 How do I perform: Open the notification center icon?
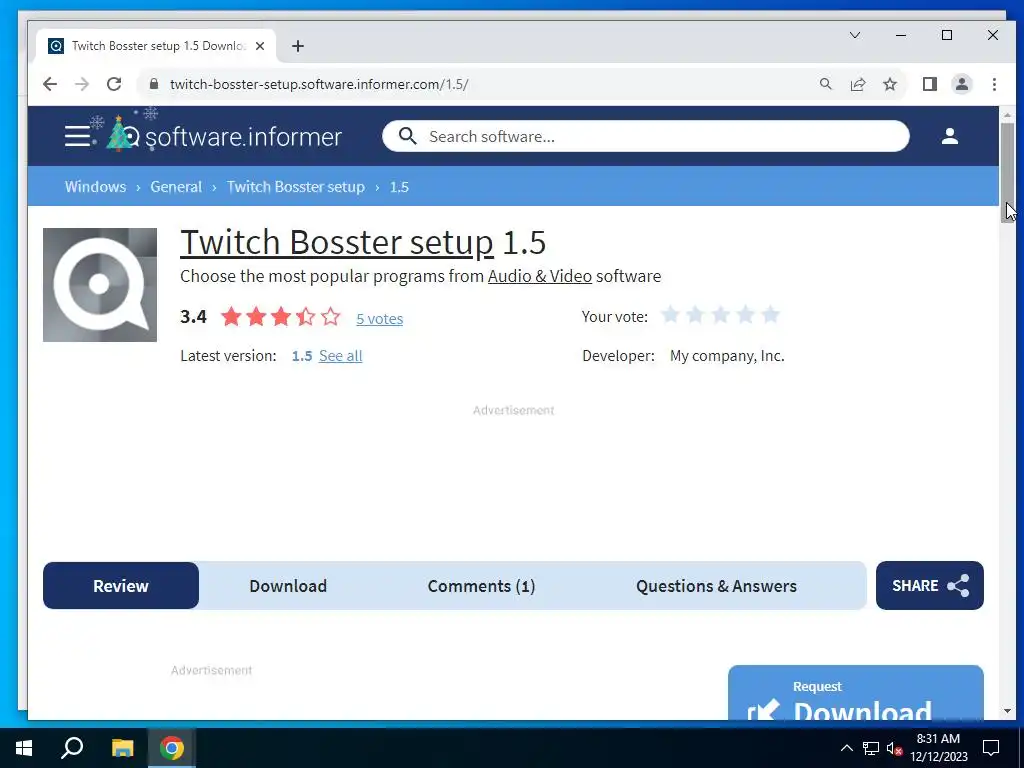tap(991, 748)
